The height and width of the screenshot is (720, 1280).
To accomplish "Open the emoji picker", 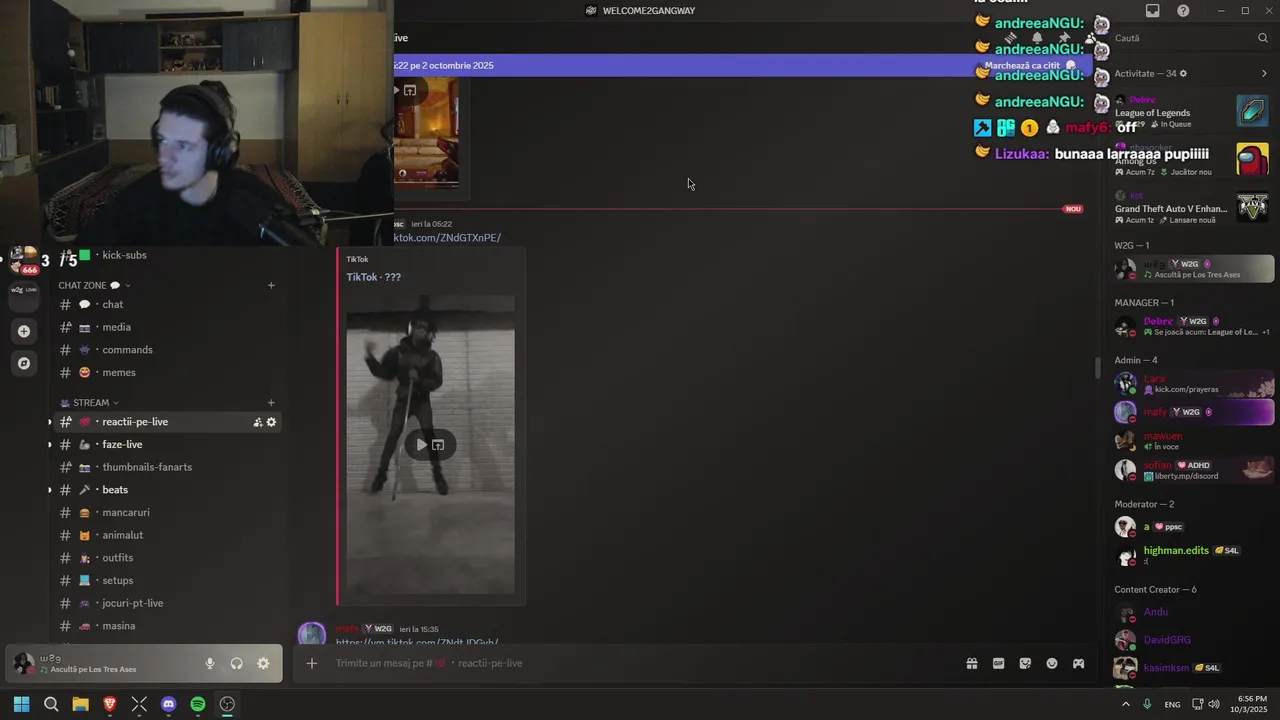I will click(x=1052, y=663).
